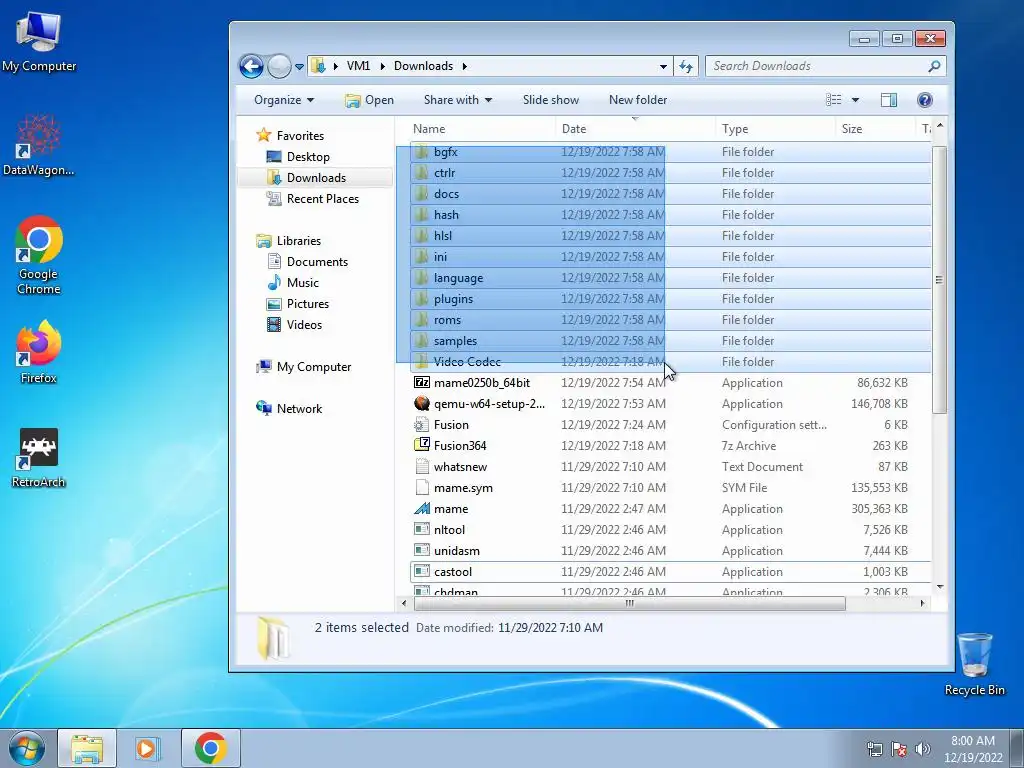The width and height of the screenshot is (1024, 768).
Task: Click the scroll down arrow of file list
Action: click(x=940, y=587)
